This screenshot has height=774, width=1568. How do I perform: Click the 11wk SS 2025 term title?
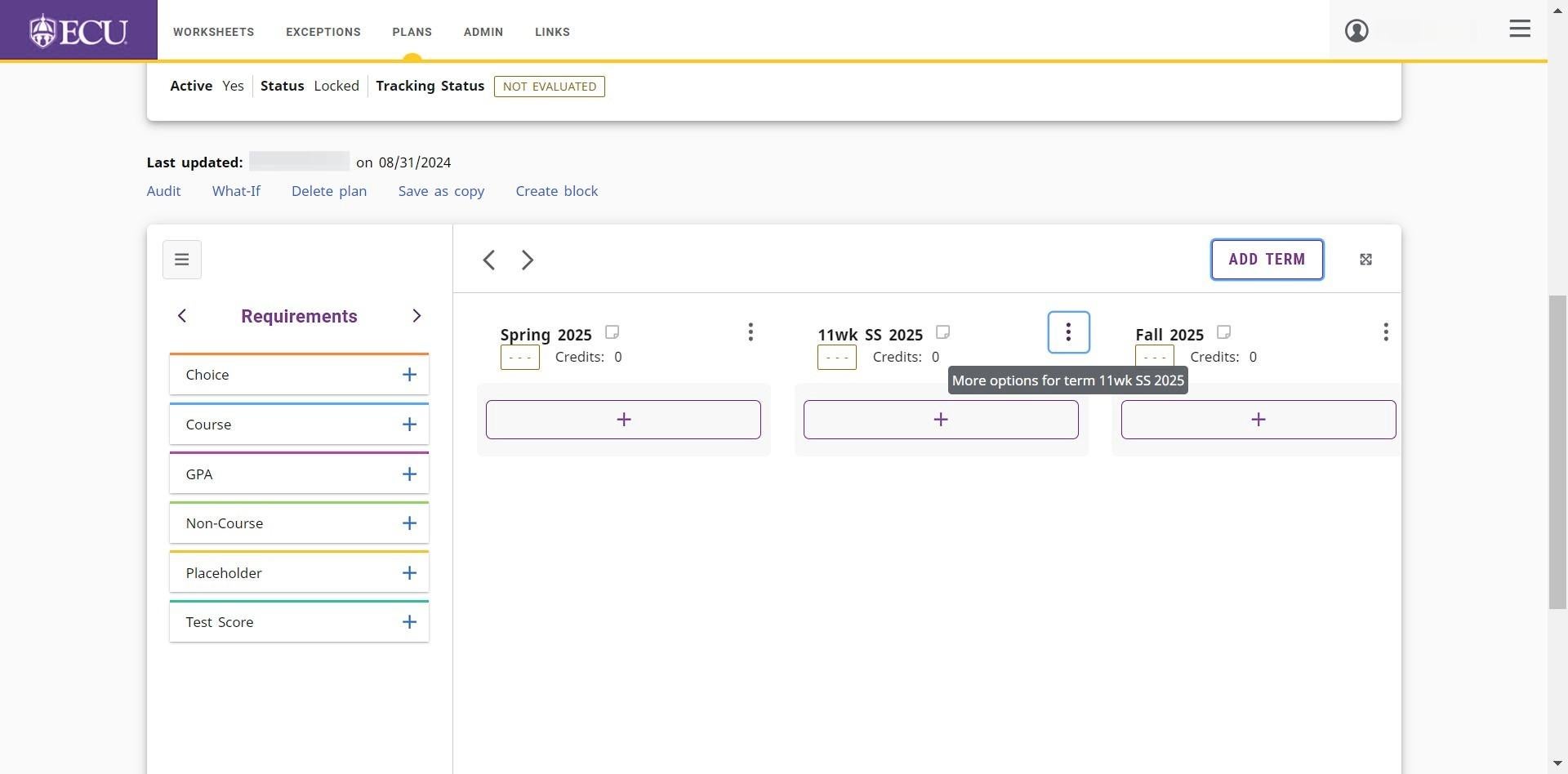pos(870,335)
